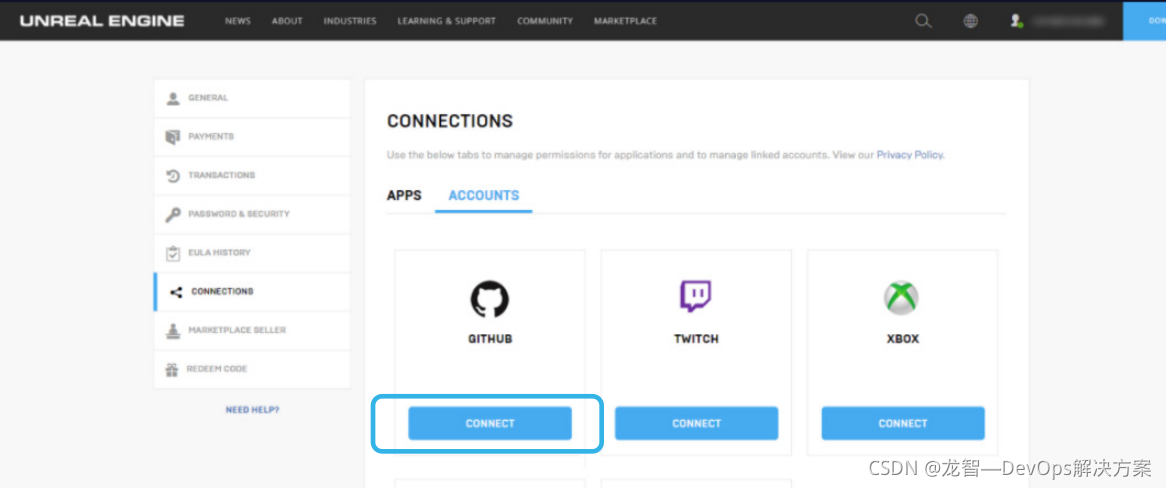This screenshot has width=1166, height=489.
Task: Click the EULA History clipboard icon
Action: point(173,253)
